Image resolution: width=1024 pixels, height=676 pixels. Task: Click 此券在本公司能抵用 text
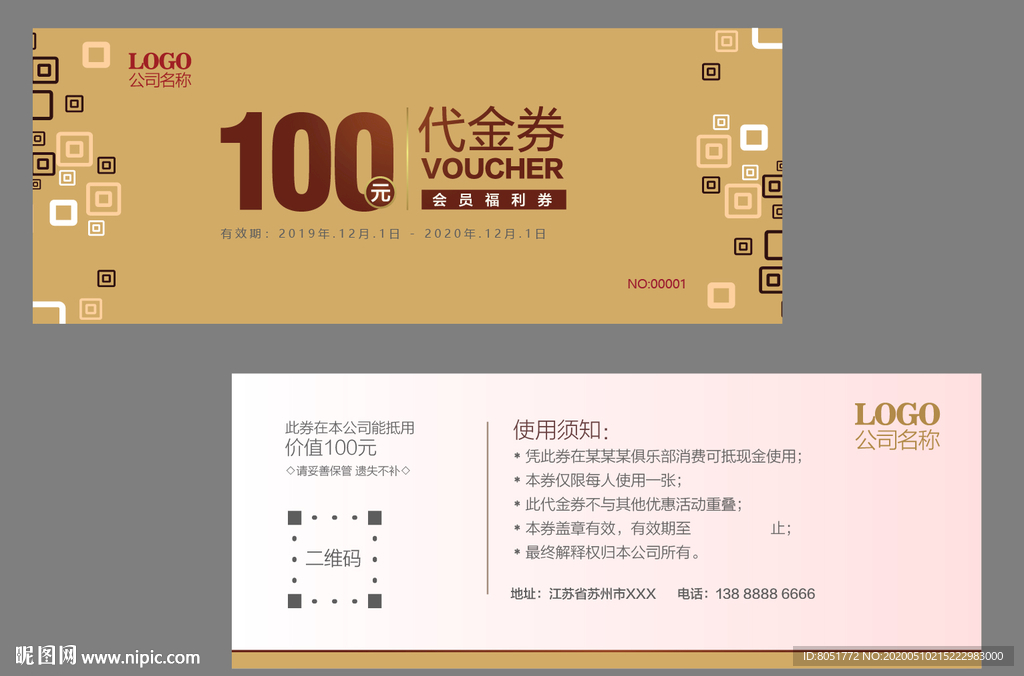(350, 428)
